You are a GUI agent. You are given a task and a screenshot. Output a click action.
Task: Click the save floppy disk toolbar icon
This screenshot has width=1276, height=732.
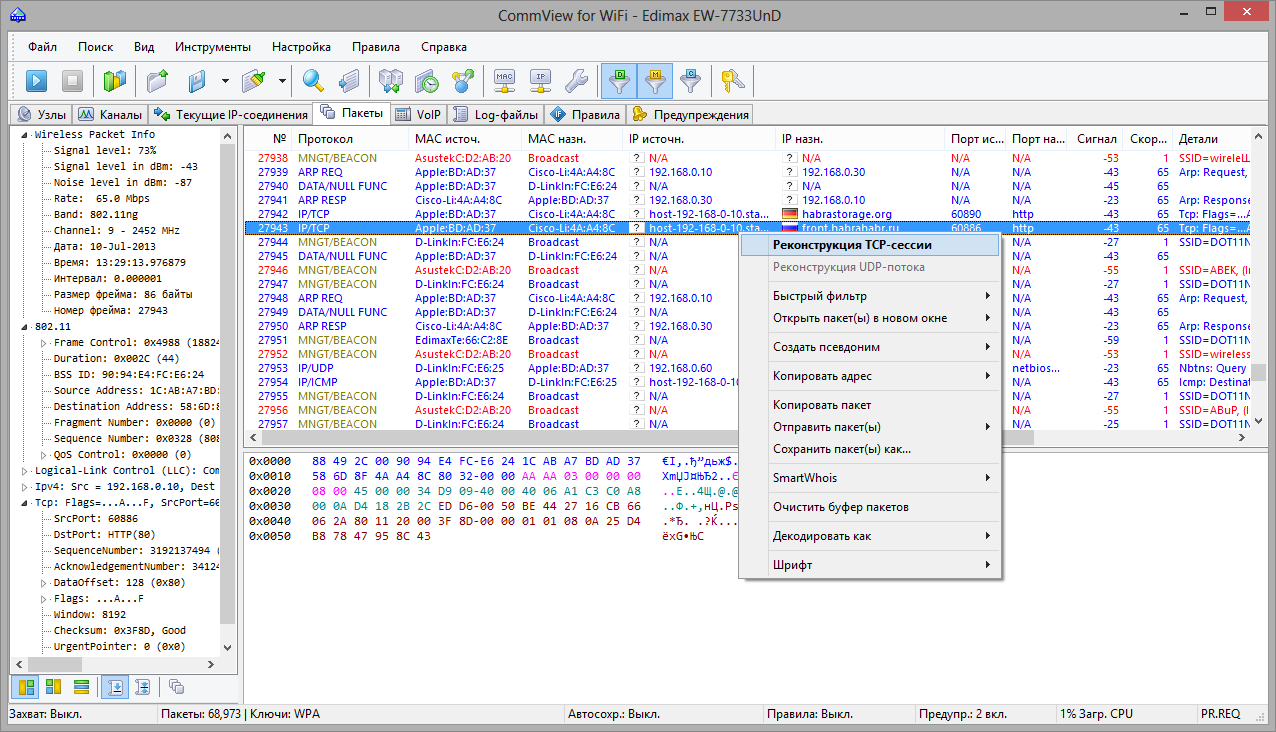[x=196, y=81]
